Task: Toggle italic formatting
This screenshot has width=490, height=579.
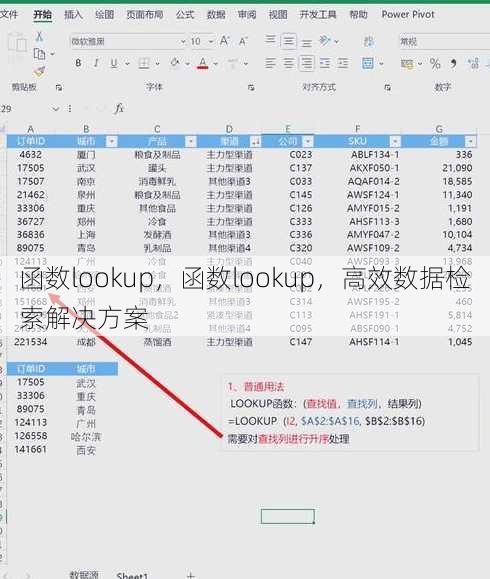Action: pos(96,63)
